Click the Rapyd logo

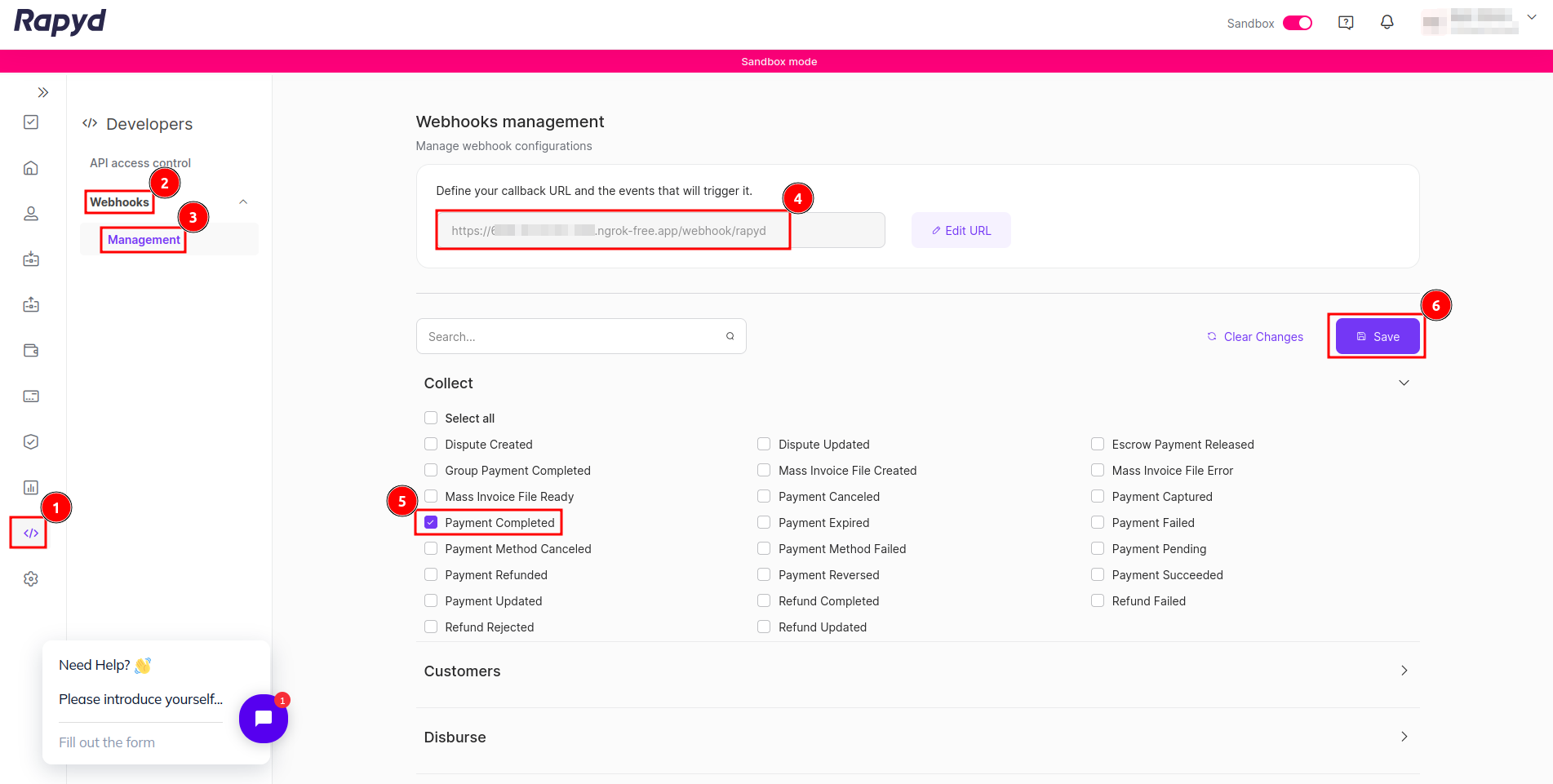pyautogui.click(x=60, y=22)
